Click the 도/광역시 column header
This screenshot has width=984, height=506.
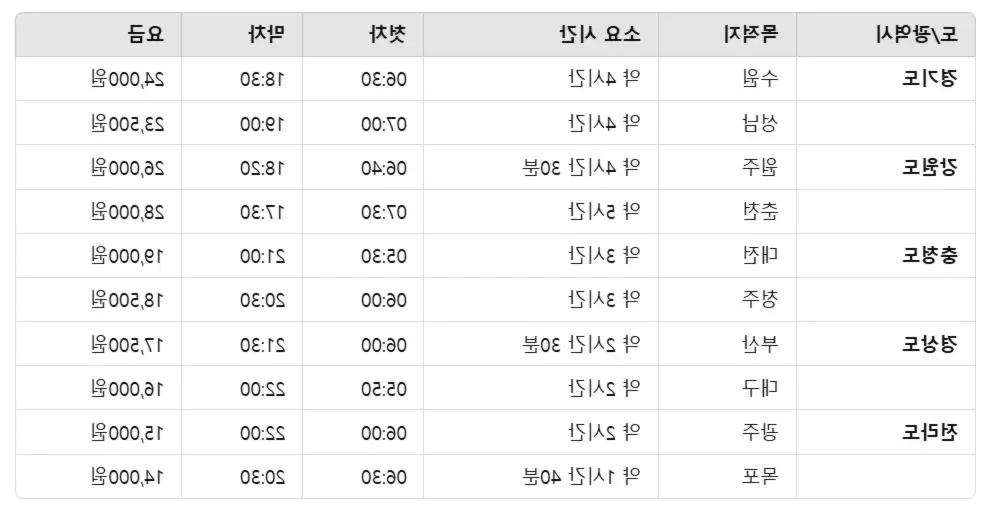click(x=886, y=35)
